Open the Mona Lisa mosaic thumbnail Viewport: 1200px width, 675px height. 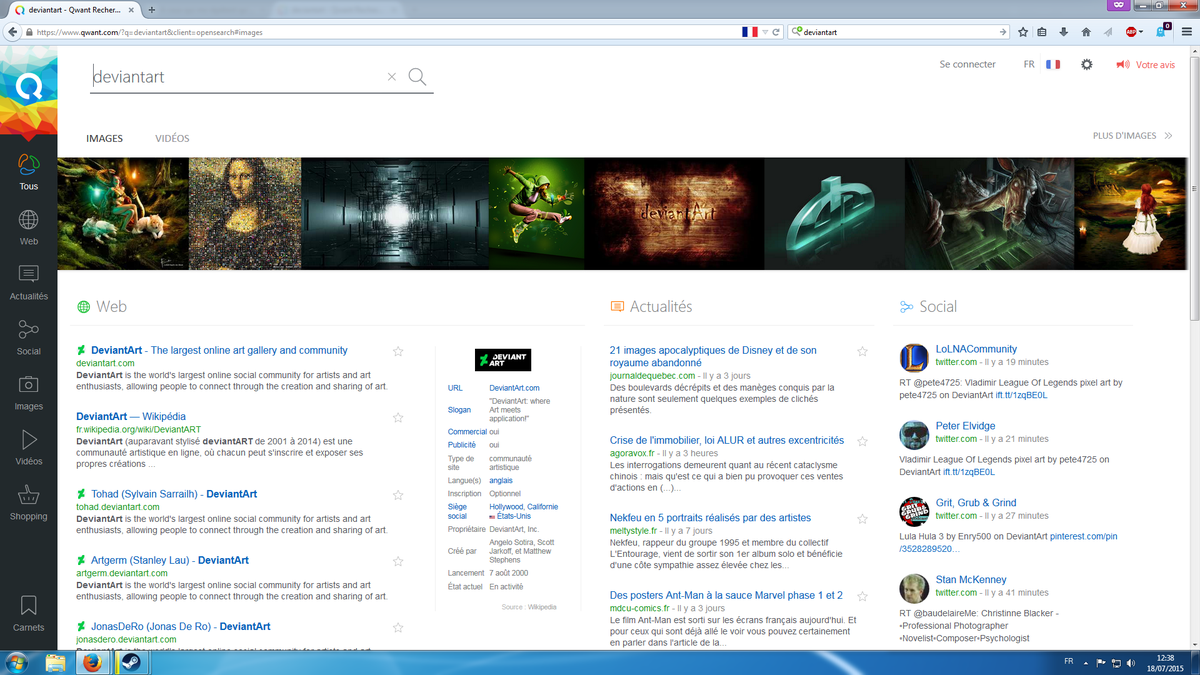pyautogui.click(x=244, y=213)
